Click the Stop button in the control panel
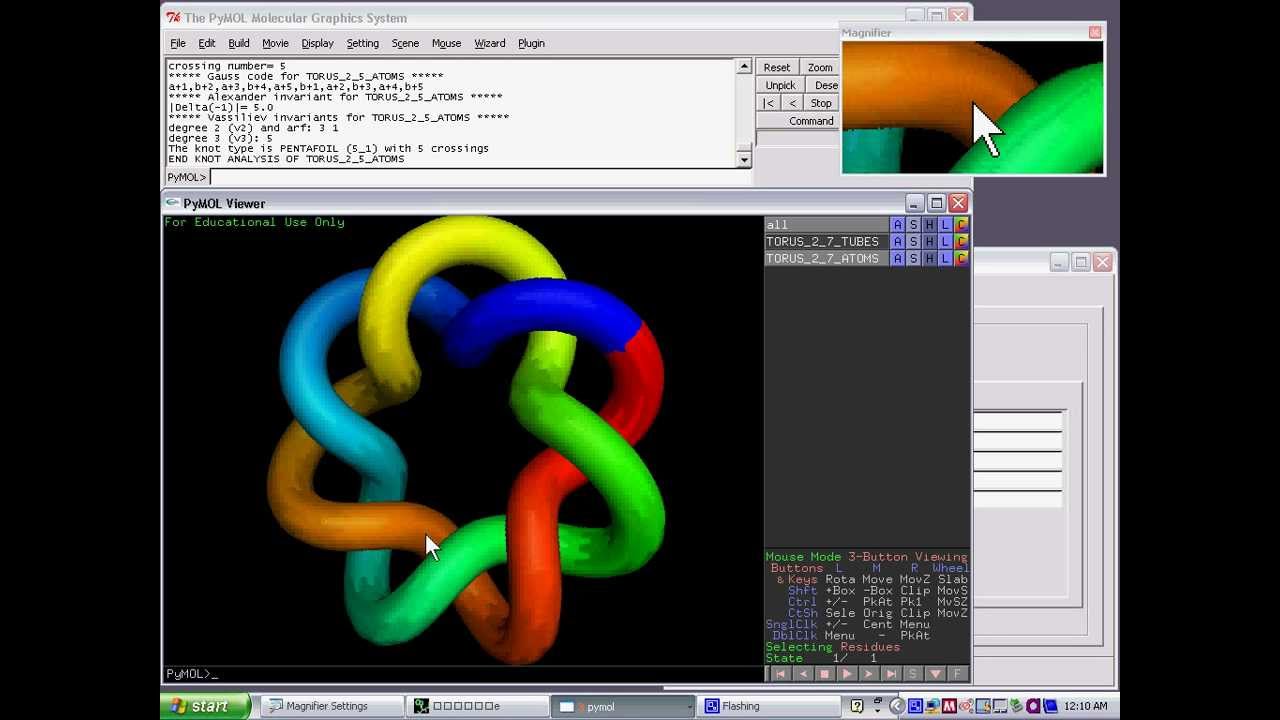 coord(821,103)
